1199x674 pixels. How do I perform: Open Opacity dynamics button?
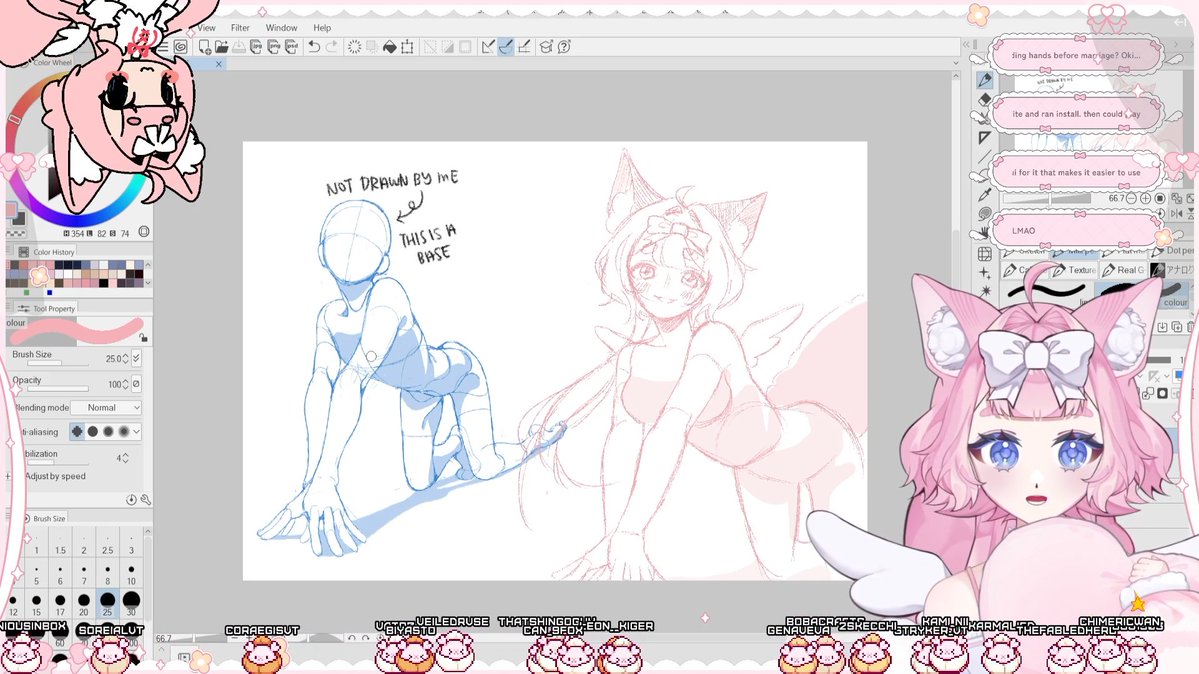click(136, 384)
